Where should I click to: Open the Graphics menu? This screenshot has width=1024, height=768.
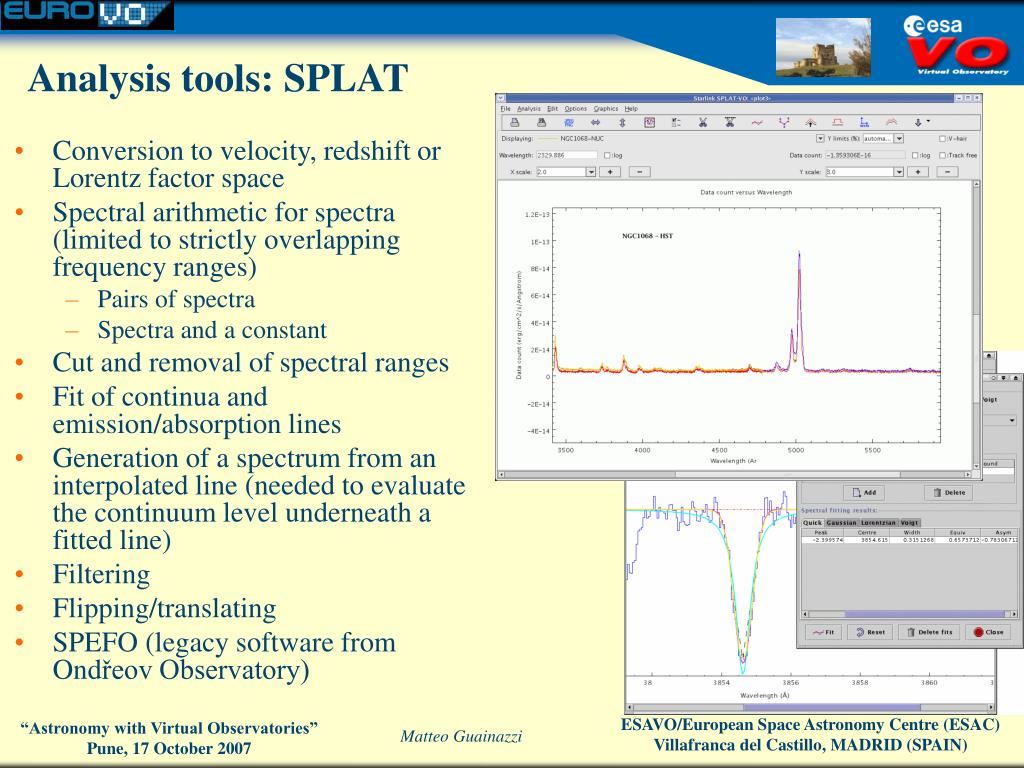606,108
